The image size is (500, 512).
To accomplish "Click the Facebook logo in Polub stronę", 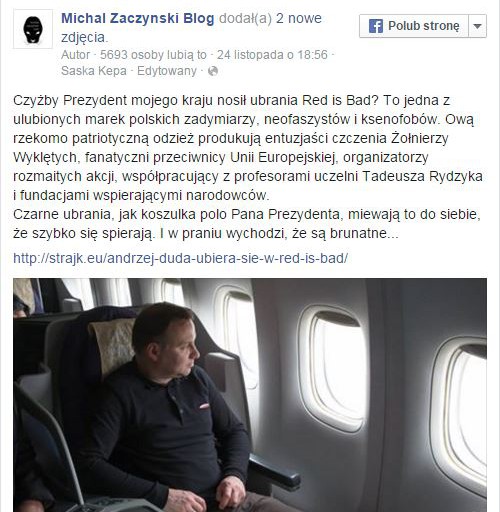I will point(376,26).
